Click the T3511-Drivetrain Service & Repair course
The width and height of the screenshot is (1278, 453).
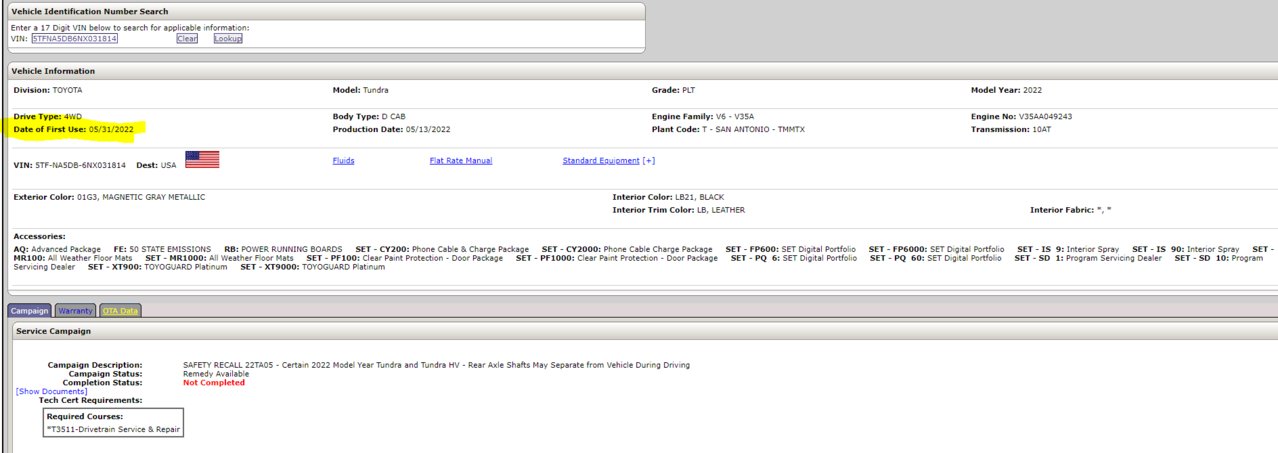(115, 429)
